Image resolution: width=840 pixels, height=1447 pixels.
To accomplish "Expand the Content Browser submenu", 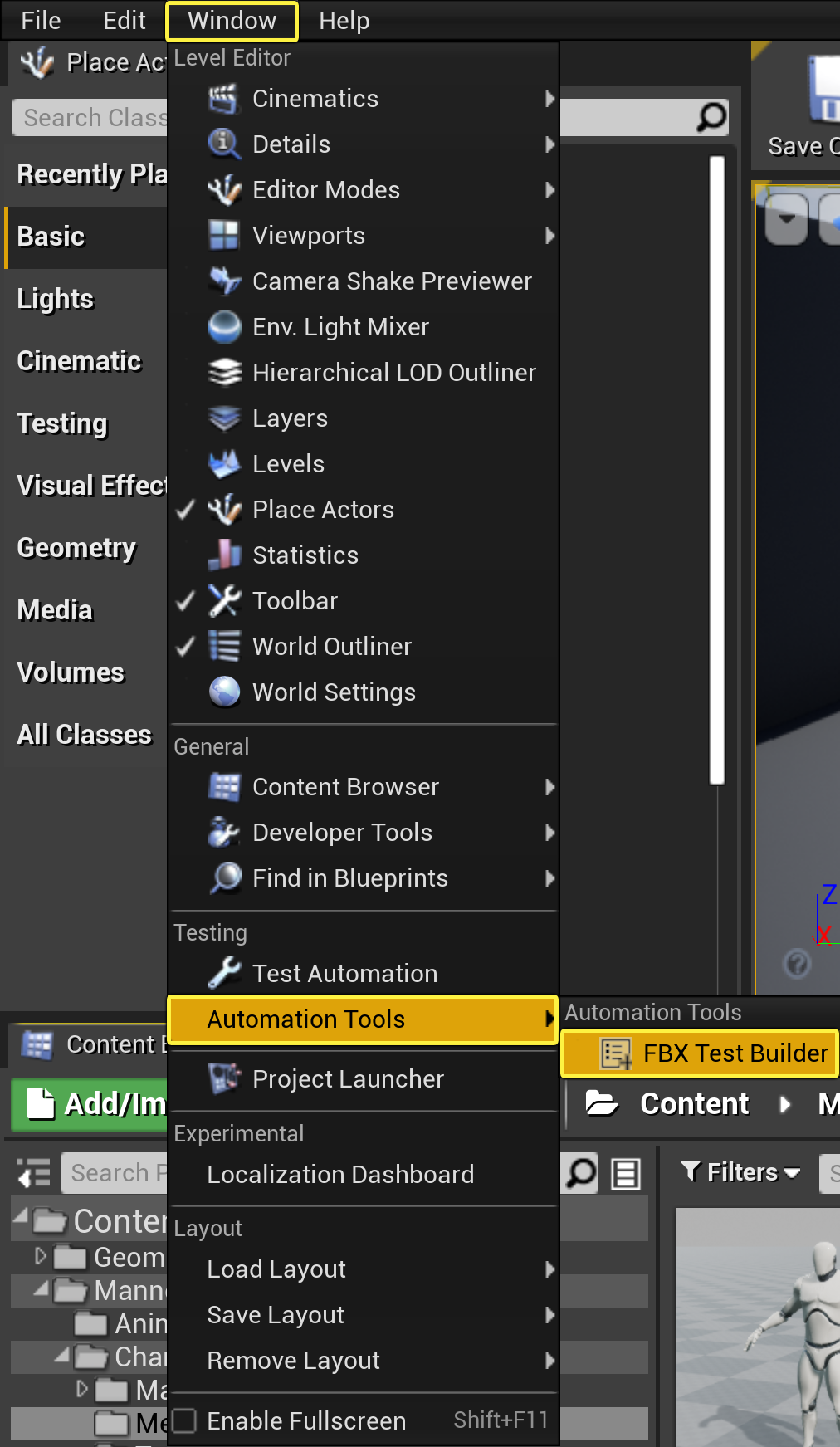I will click(363, 787).
